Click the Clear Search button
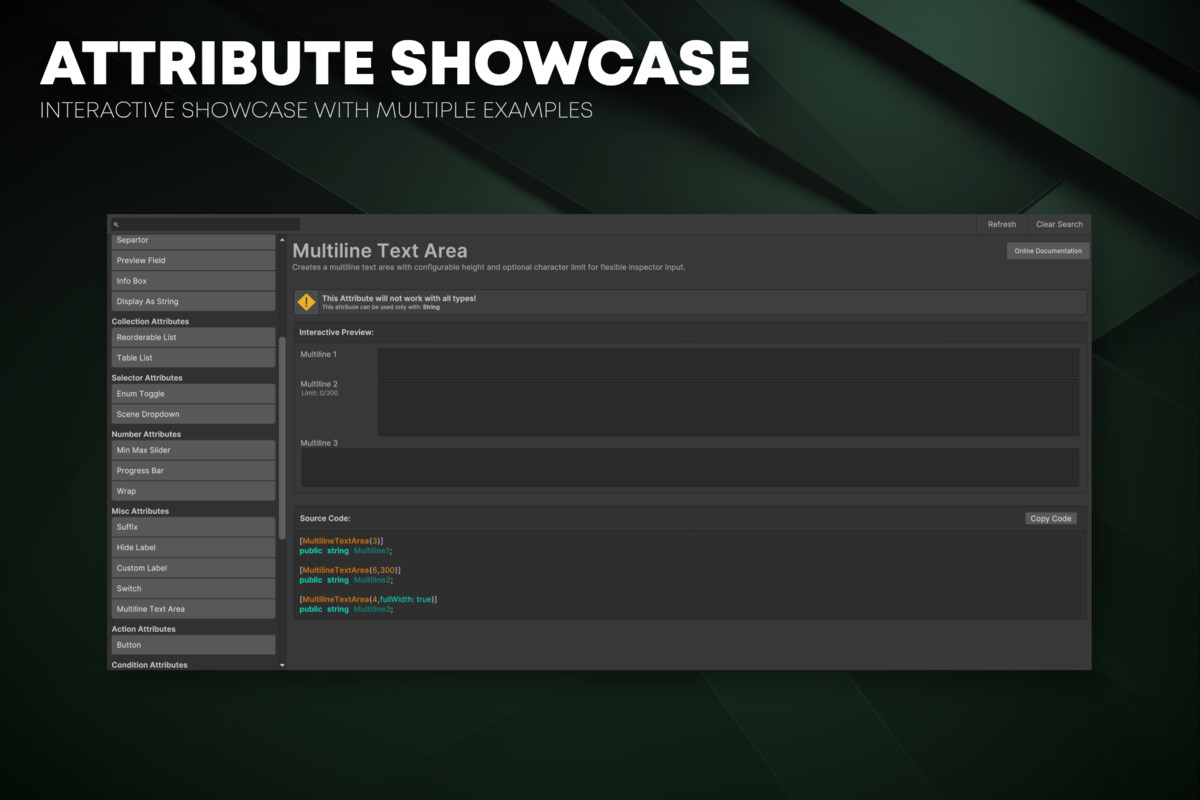Viewport: 1200px width, 800px height. tap(1059, 224)
